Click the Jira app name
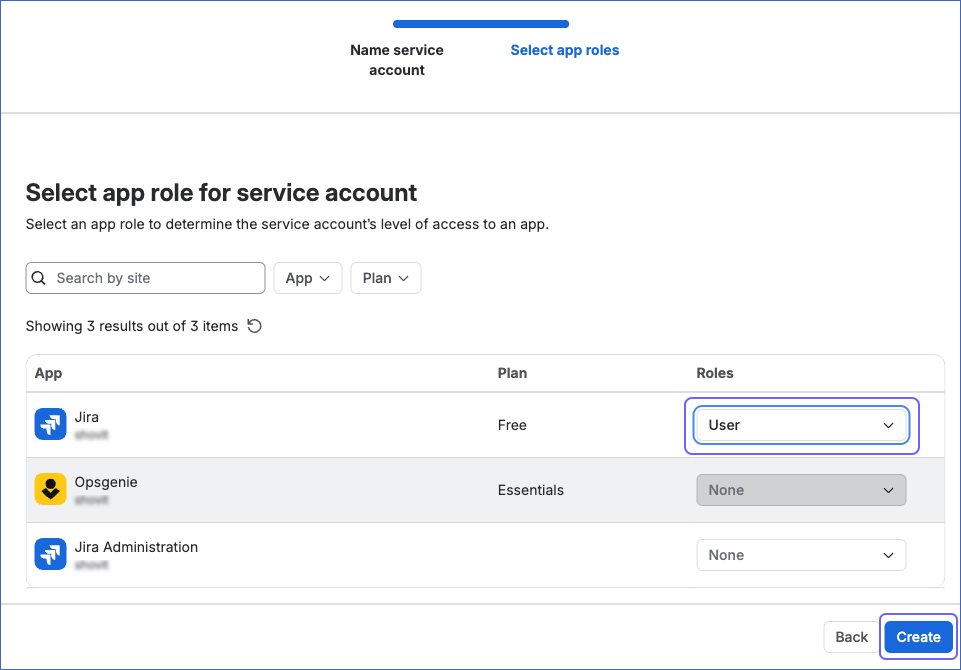 [86, 417]
